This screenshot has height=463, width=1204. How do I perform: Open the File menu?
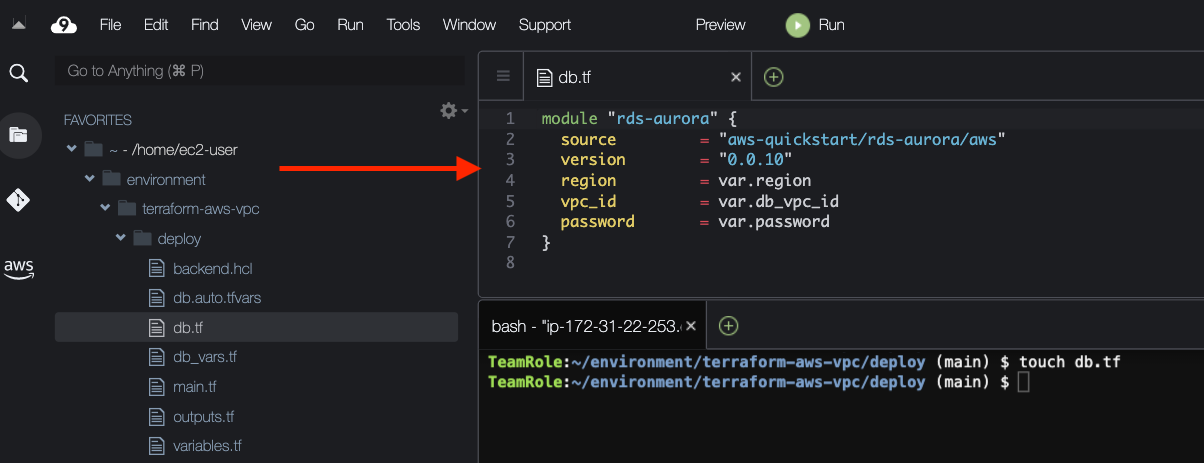pos(110,25)
